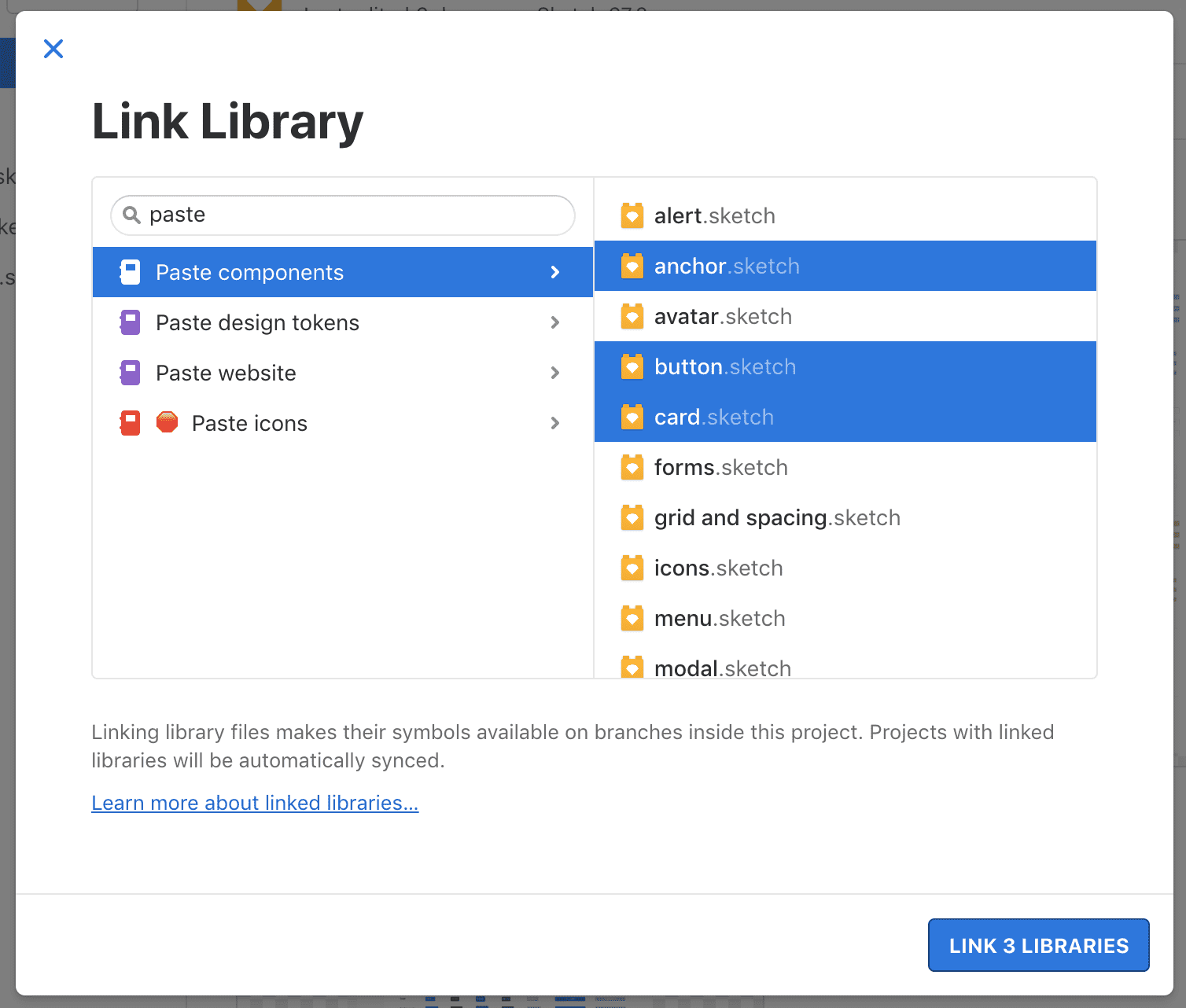Viewport: 1186px width, 1008px height.
Task: Expand the Paste website library
Action: pyautogui.click(x=555, y=373)
